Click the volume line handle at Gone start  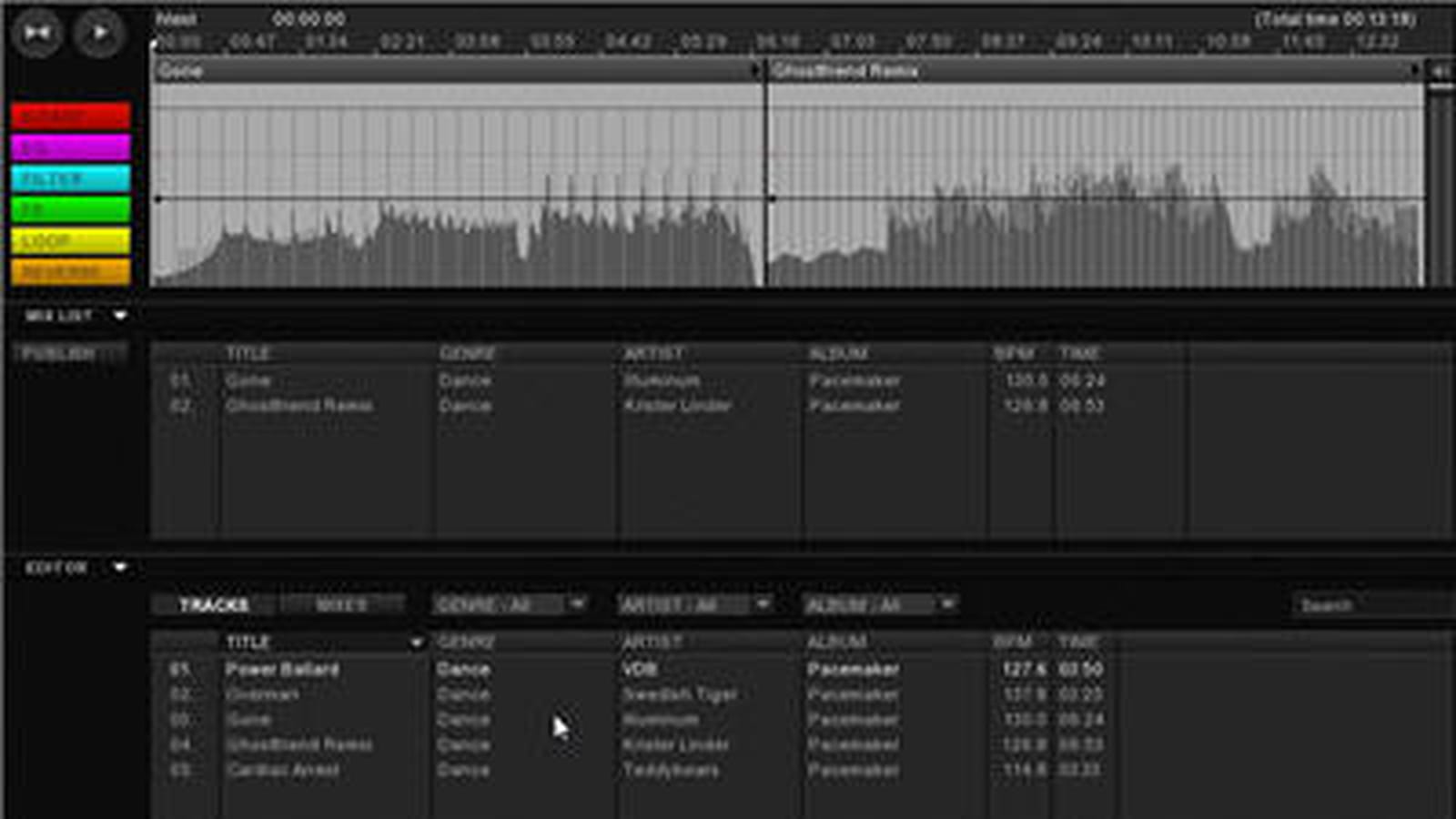pyautogui.click(x=158, y=198)
